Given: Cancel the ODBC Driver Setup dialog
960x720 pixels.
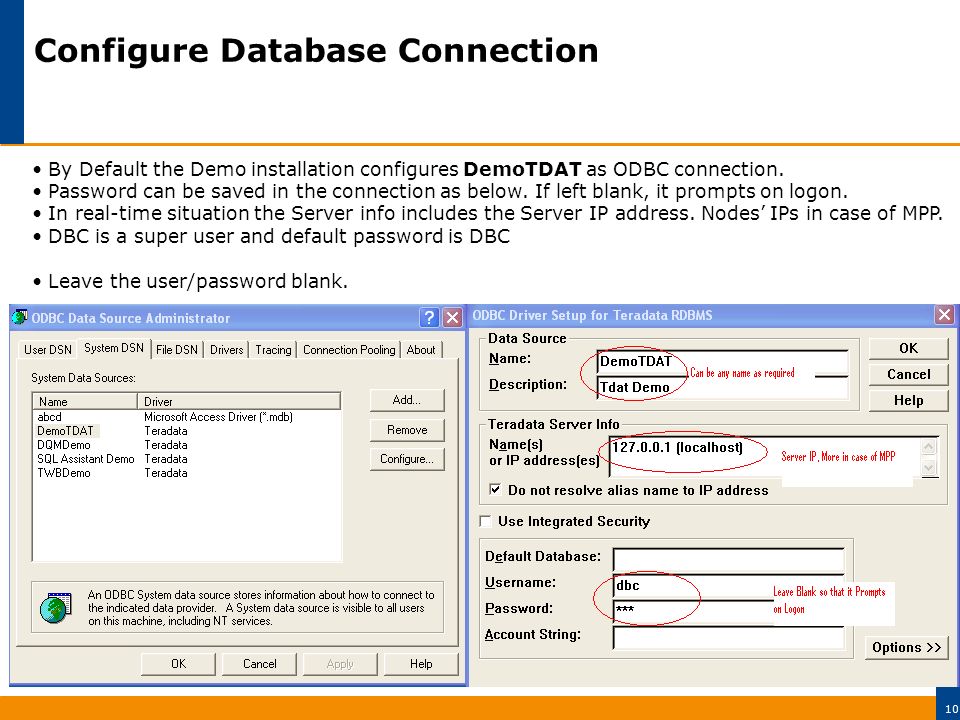Looking at the screenshot, I should [x=909, y=374].
